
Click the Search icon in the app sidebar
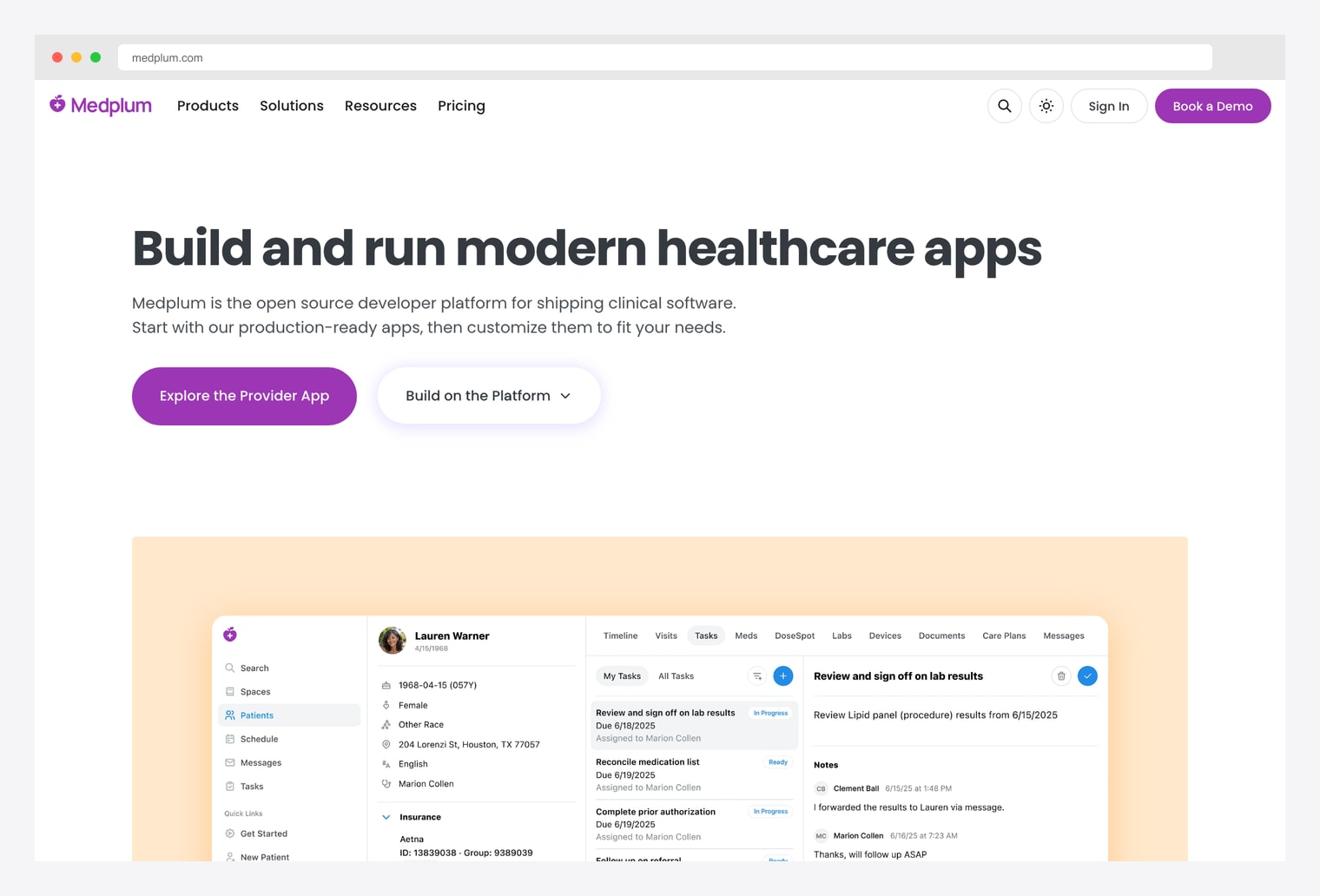coord(230,668)
